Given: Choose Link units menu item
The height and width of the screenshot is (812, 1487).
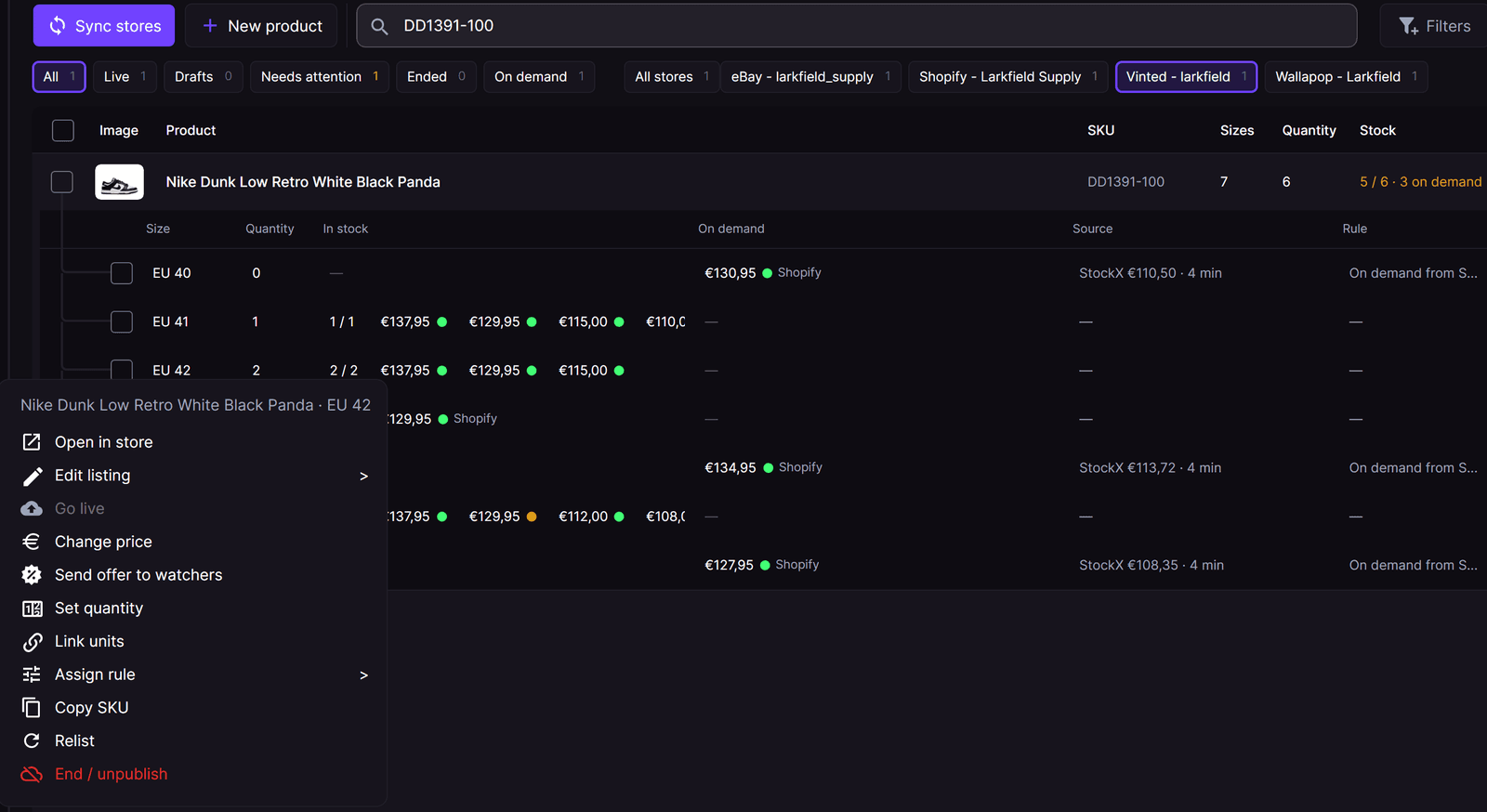Looking at the screenshot, I should 194,641.
